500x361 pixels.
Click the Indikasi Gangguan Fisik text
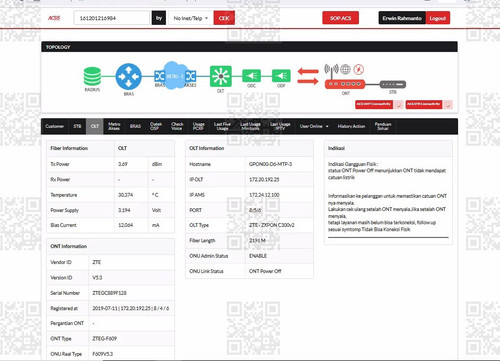[353, 164]
